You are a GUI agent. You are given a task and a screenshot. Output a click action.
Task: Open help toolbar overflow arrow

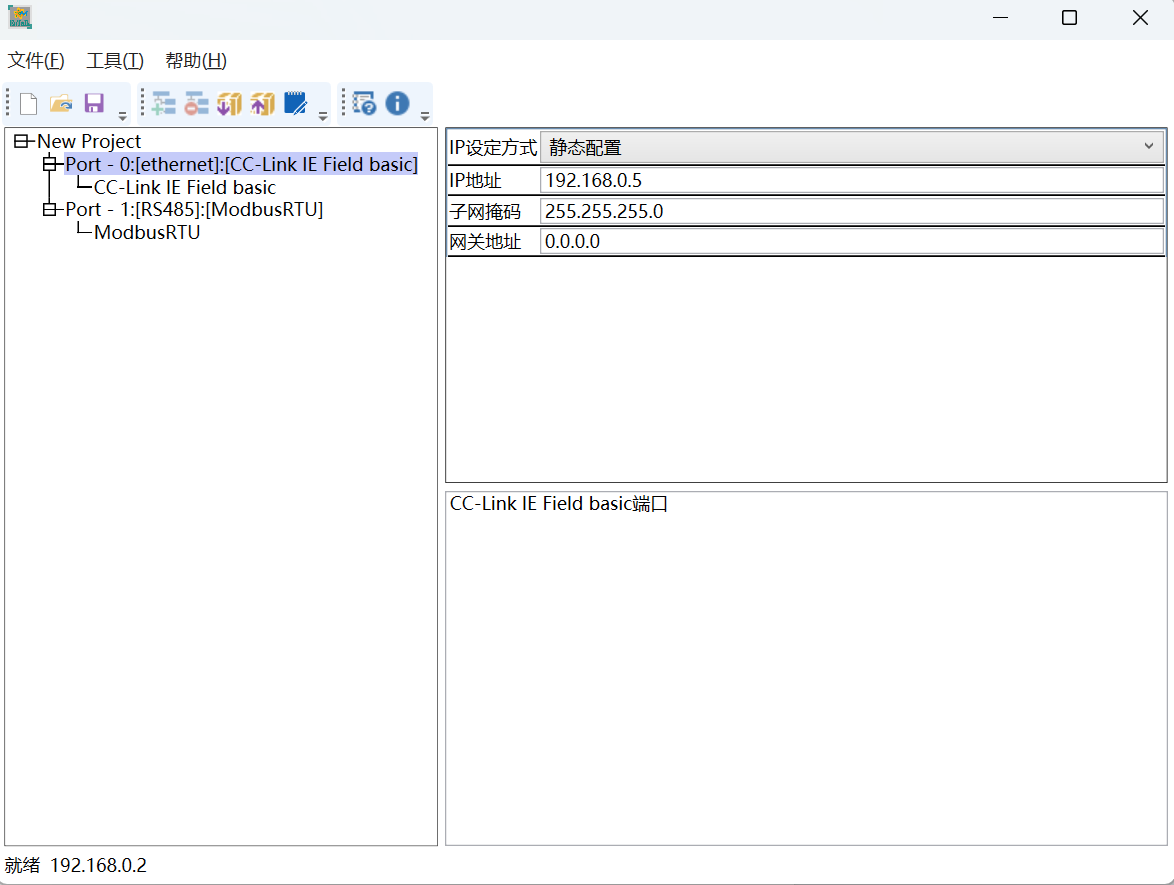(x=425, y=116)
